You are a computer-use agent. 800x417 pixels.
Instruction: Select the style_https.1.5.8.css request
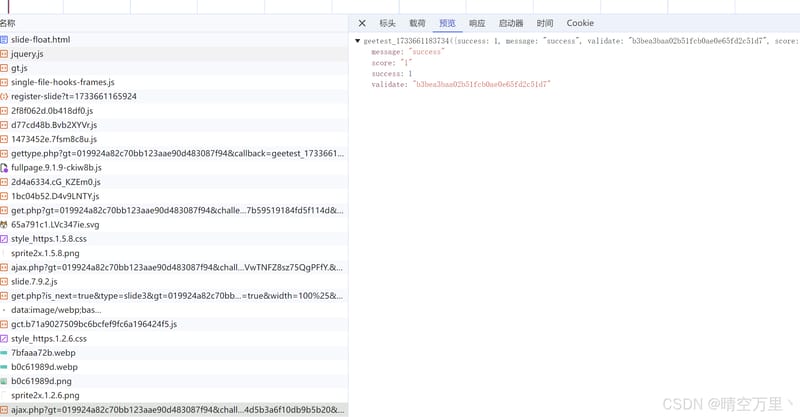point(174,239)
